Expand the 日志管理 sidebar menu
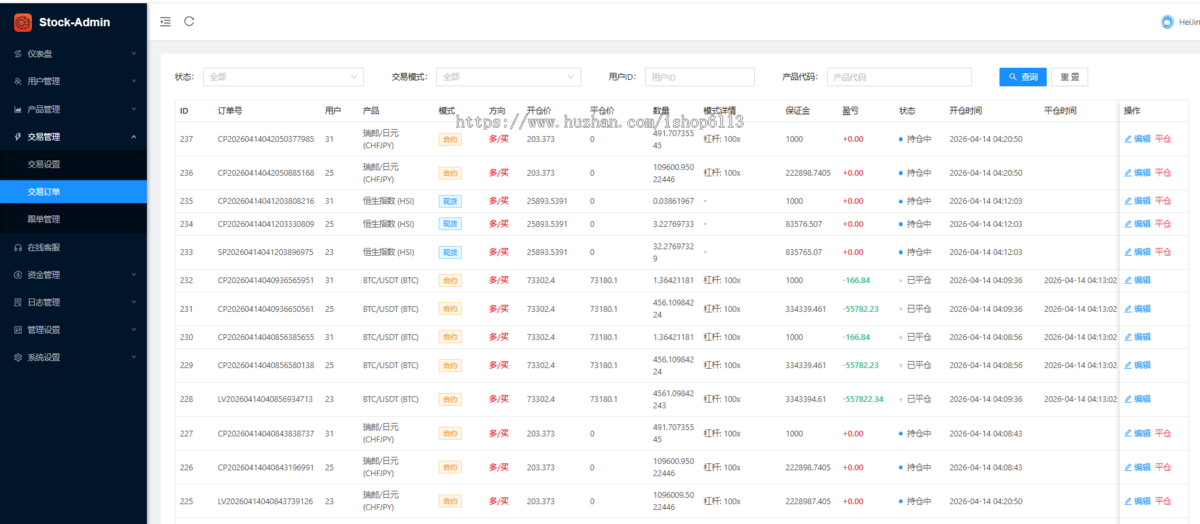 pos(73,302)
